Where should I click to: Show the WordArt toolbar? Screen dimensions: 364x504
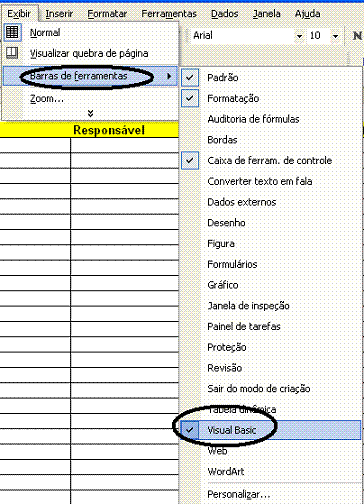tap(271, 472)
